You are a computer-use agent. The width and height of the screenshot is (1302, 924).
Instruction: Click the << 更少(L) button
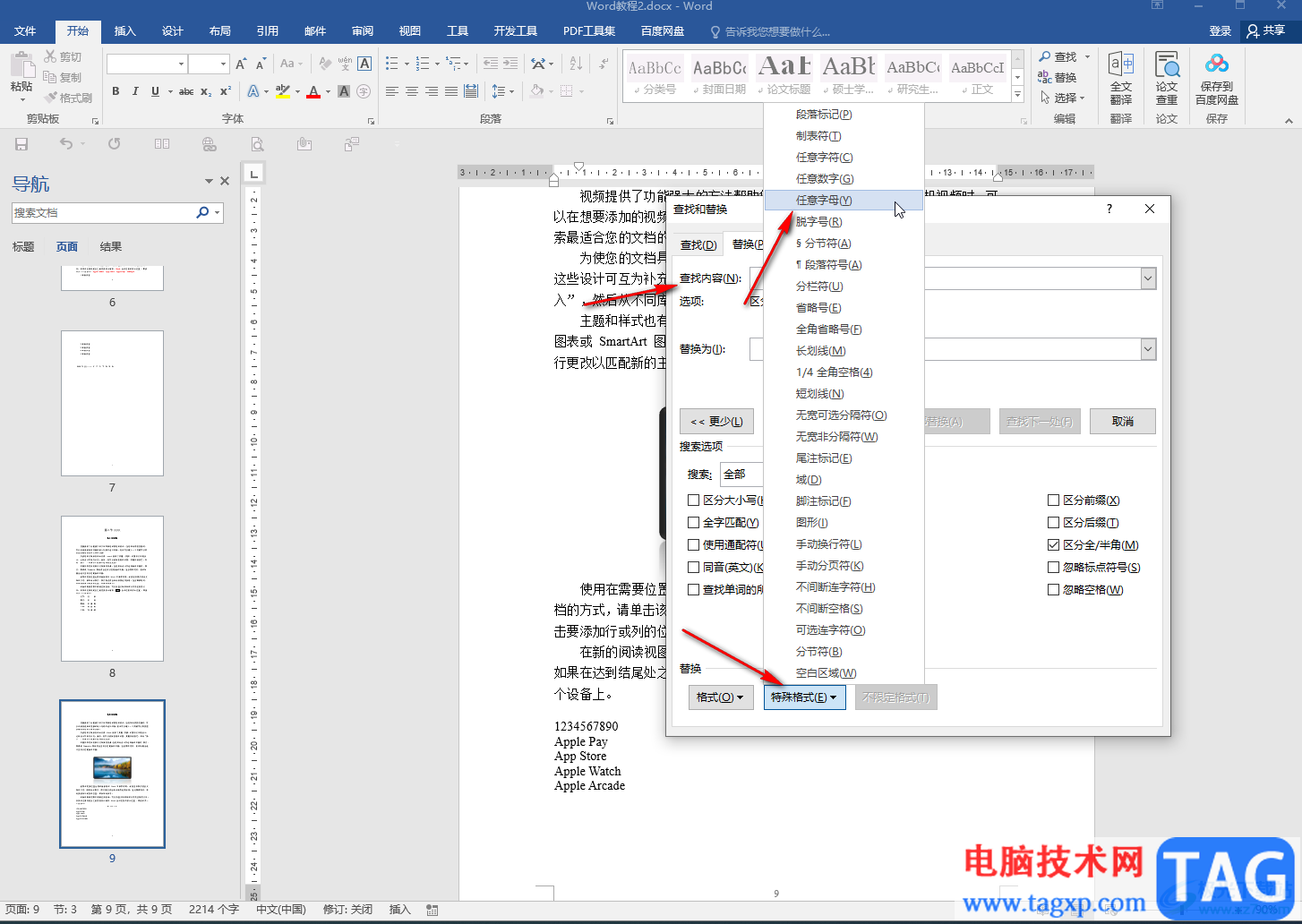coord(717,422)
